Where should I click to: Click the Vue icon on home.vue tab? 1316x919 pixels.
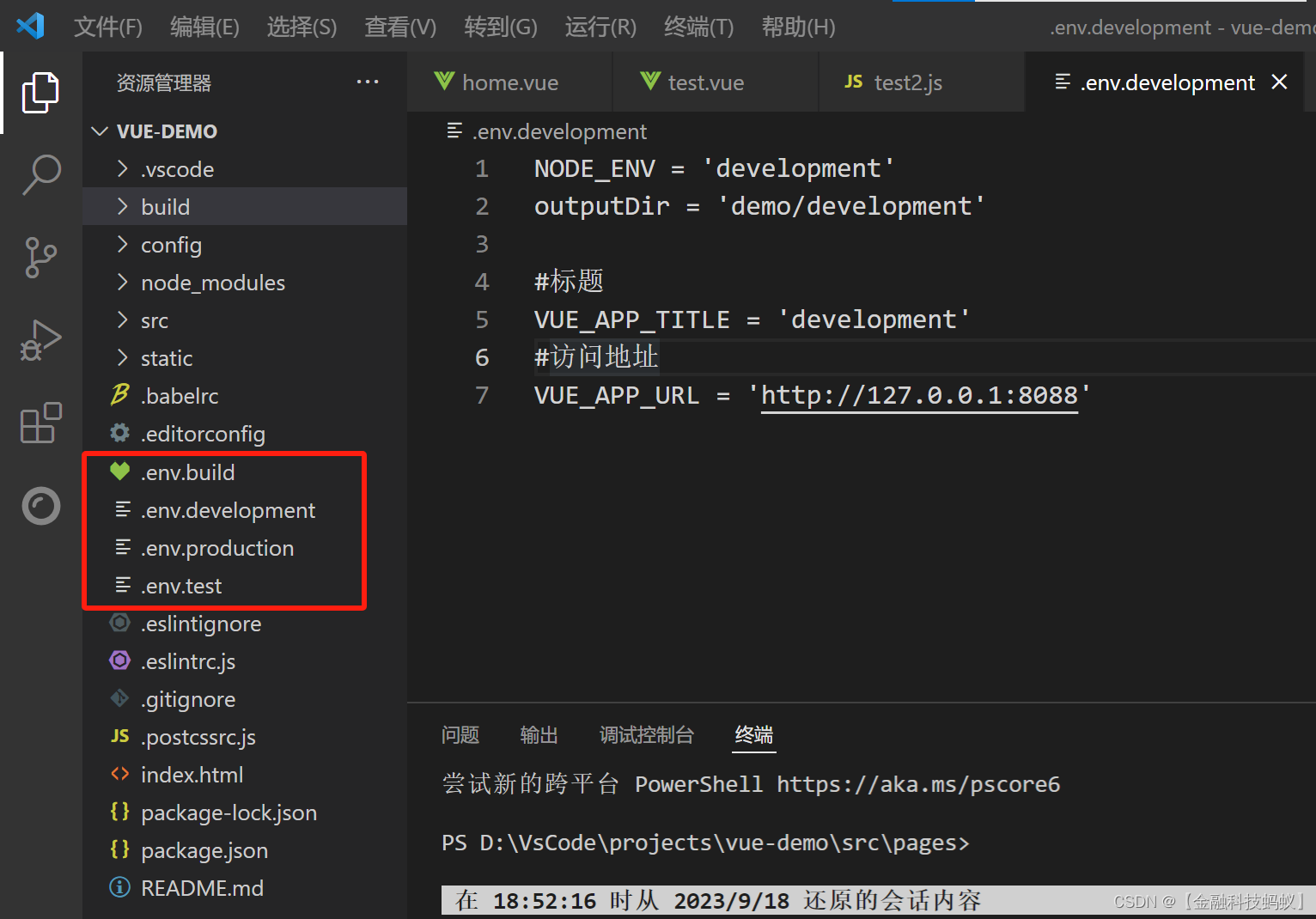click(x=444, y=82)
